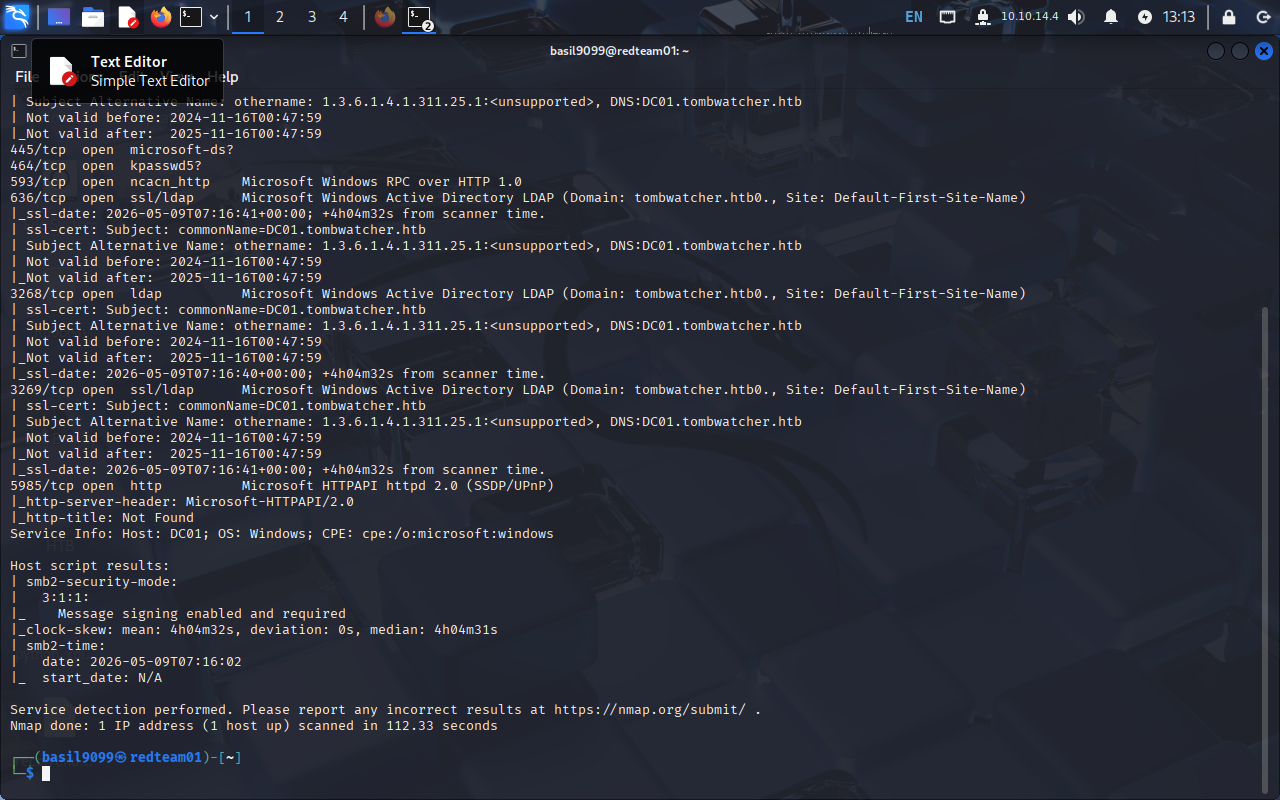The width and height of the screenshot is (1280, 800).
Task: Click the '5985/tcp open http' line
Action: pos(282,486)
